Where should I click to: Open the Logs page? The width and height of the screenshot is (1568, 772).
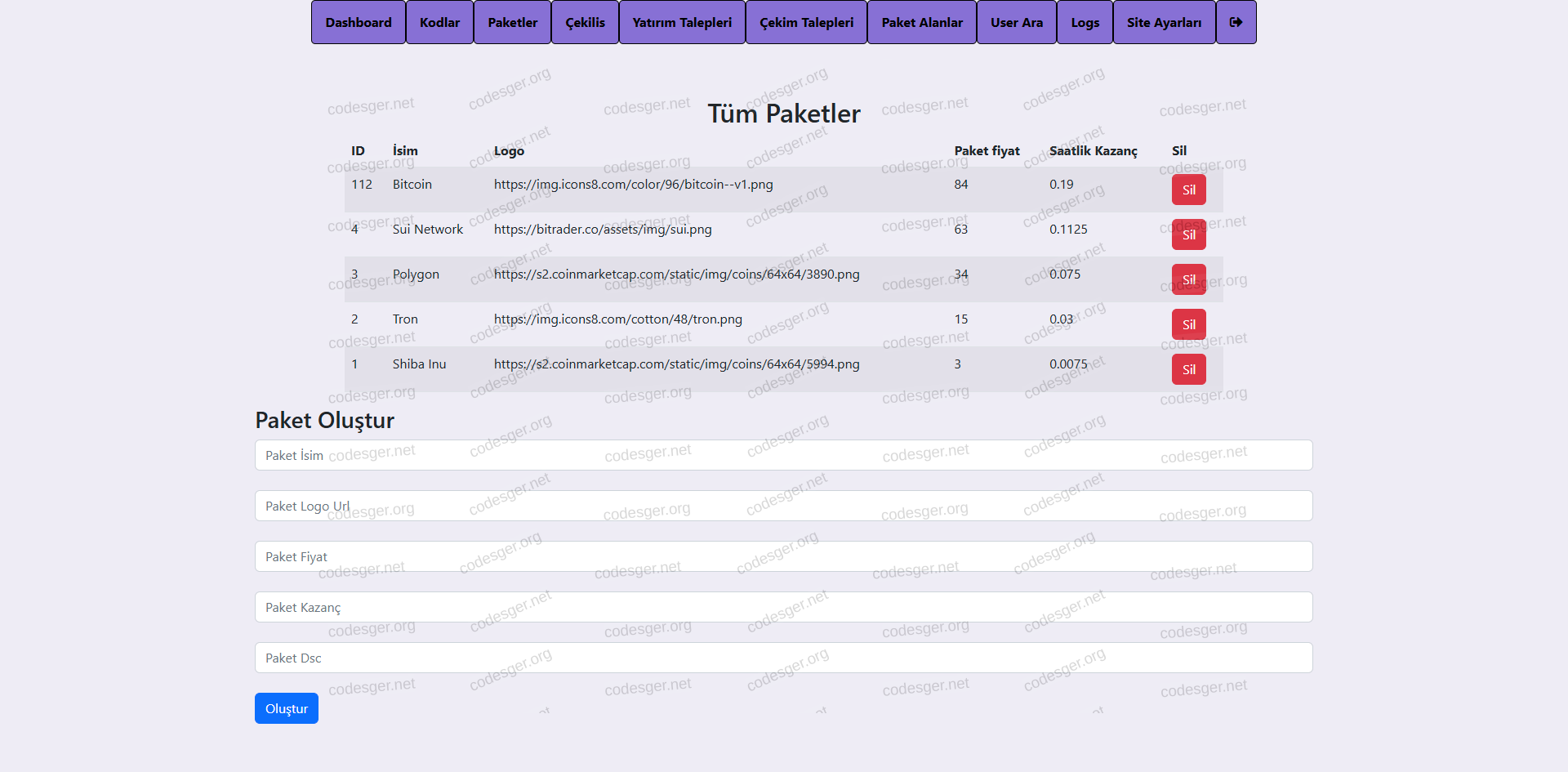[x=1085, y=22]
